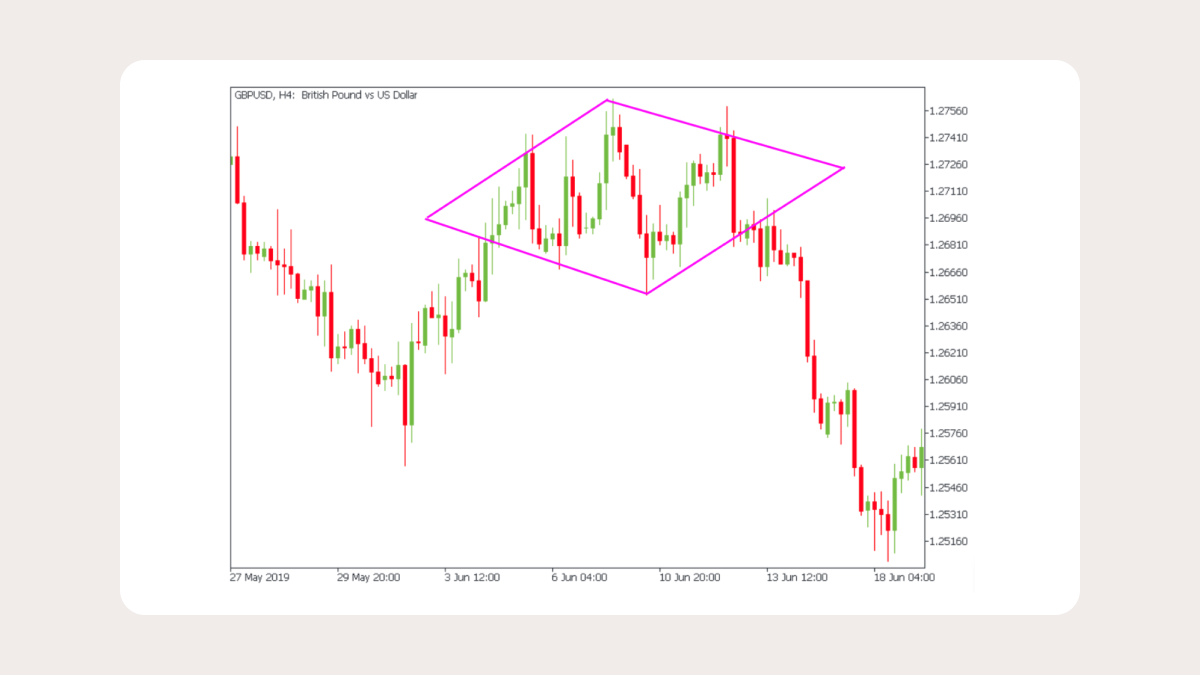Click the 1.27110 price level label

tap(948, 192)
